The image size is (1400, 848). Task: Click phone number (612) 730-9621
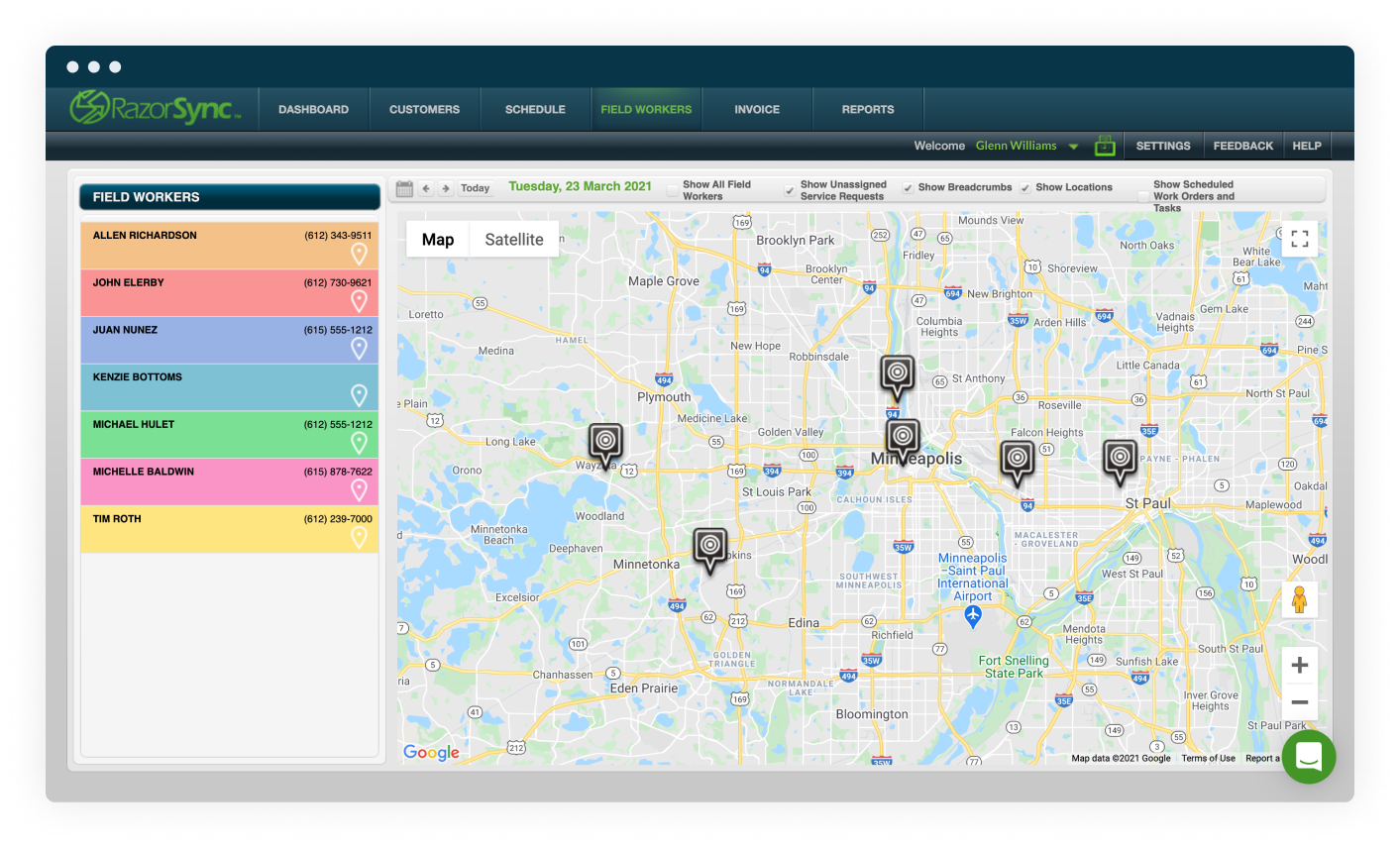(x=338, y=282)
